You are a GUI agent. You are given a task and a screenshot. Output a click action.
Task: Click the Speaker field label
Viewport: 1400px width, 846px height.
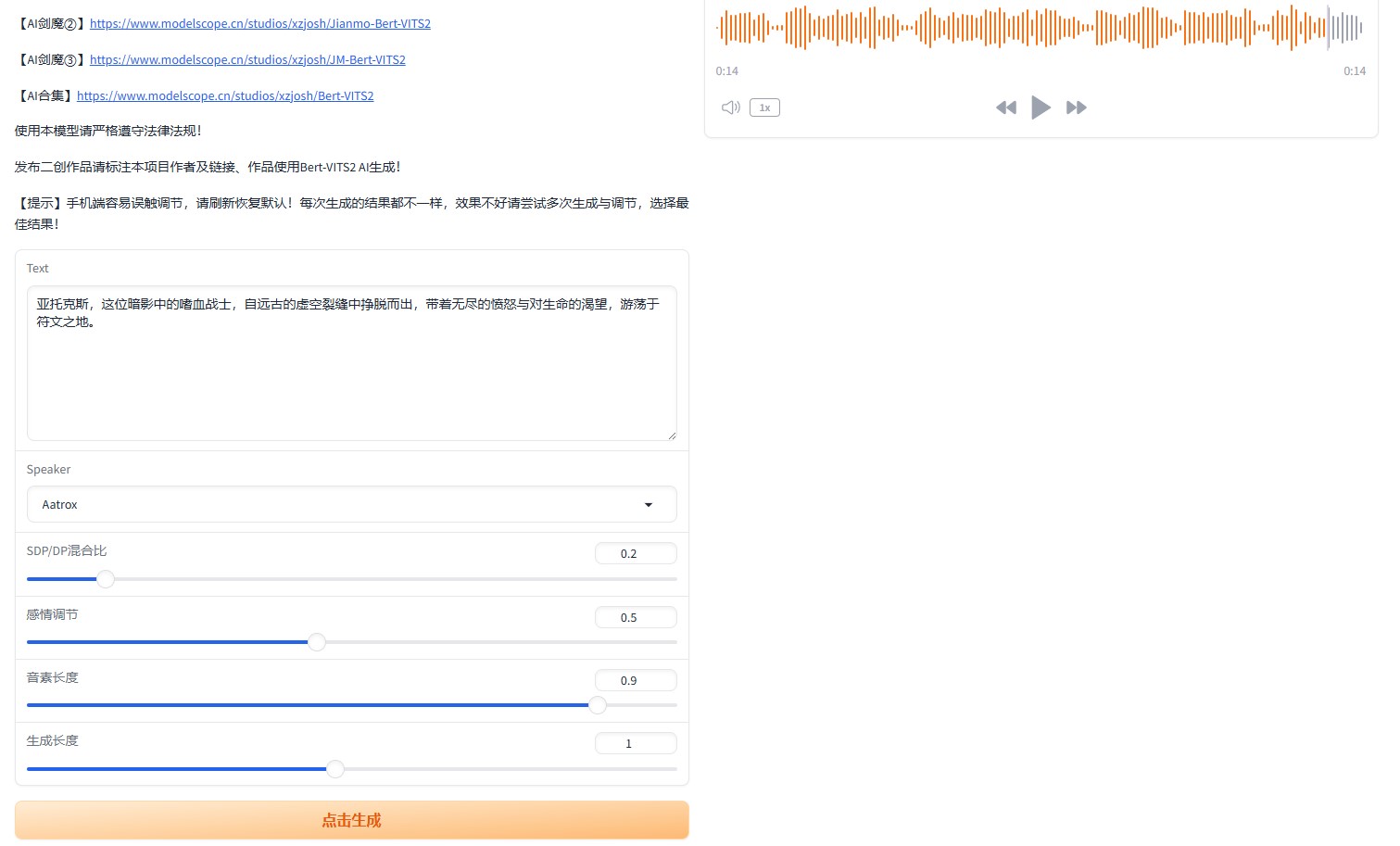tap(48, 470)
